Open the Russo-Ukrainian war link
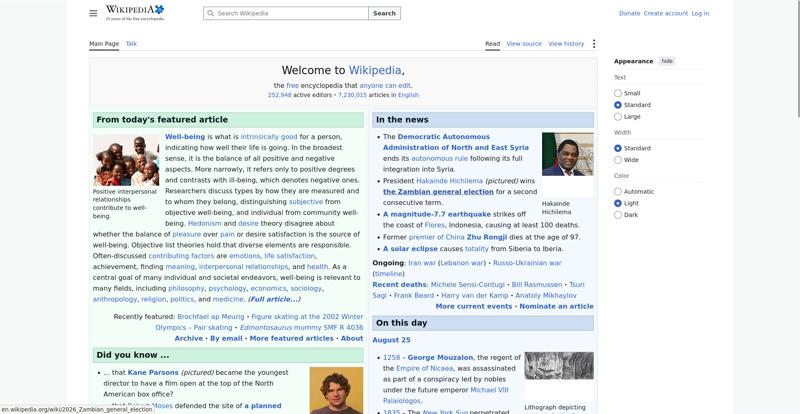 point(527,263)
